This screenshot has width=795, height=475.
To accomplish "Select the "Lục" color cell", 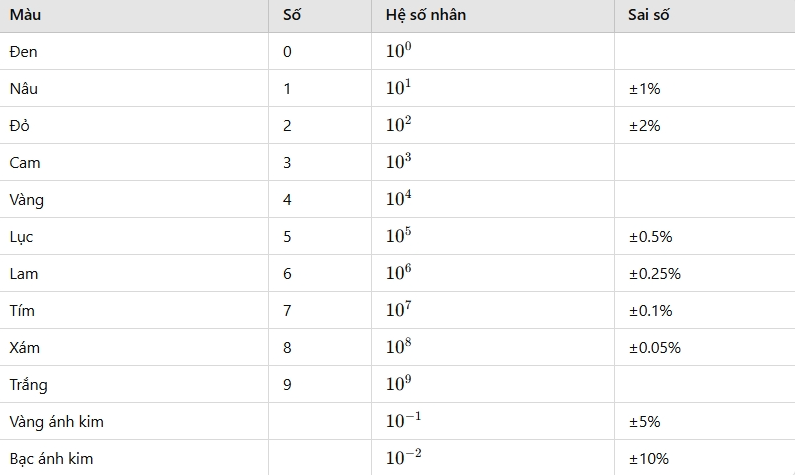I will [x=21, y=237].
